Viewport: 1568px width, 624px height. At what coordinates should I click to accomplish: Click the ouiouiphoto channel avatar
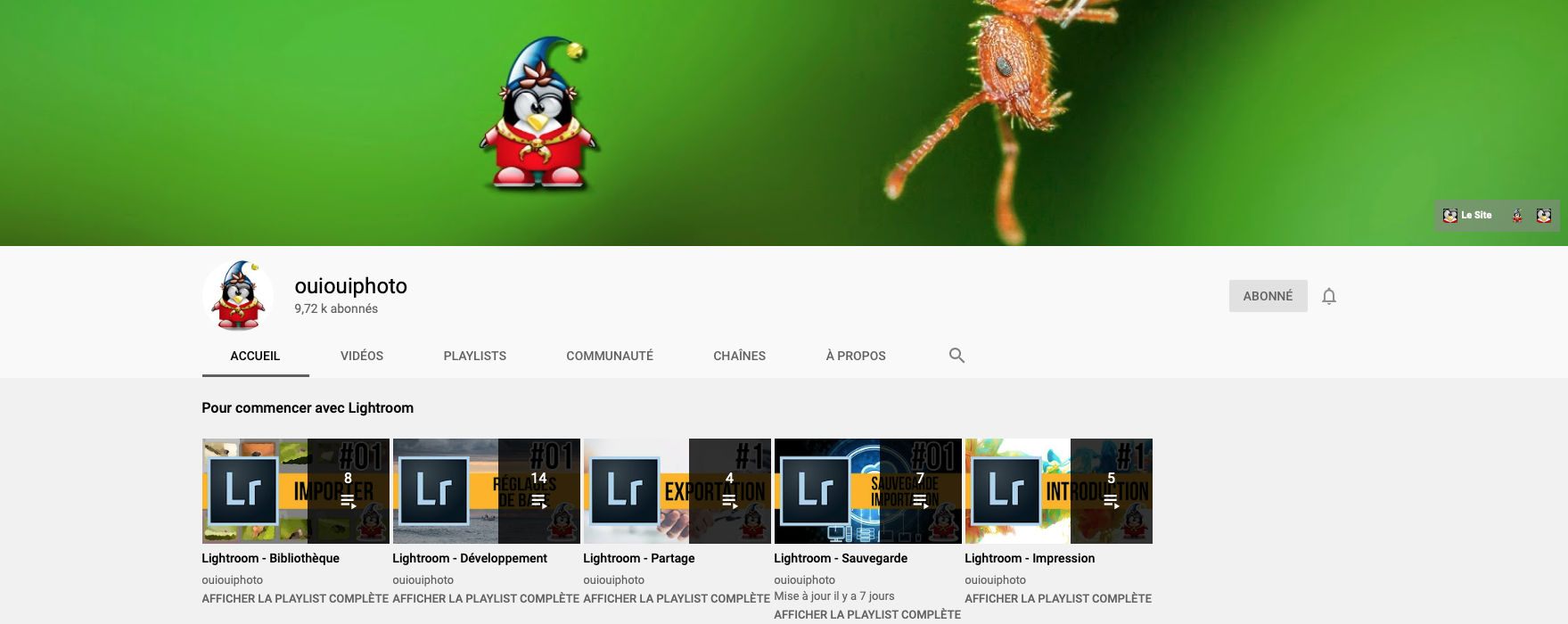pos(238,296)
